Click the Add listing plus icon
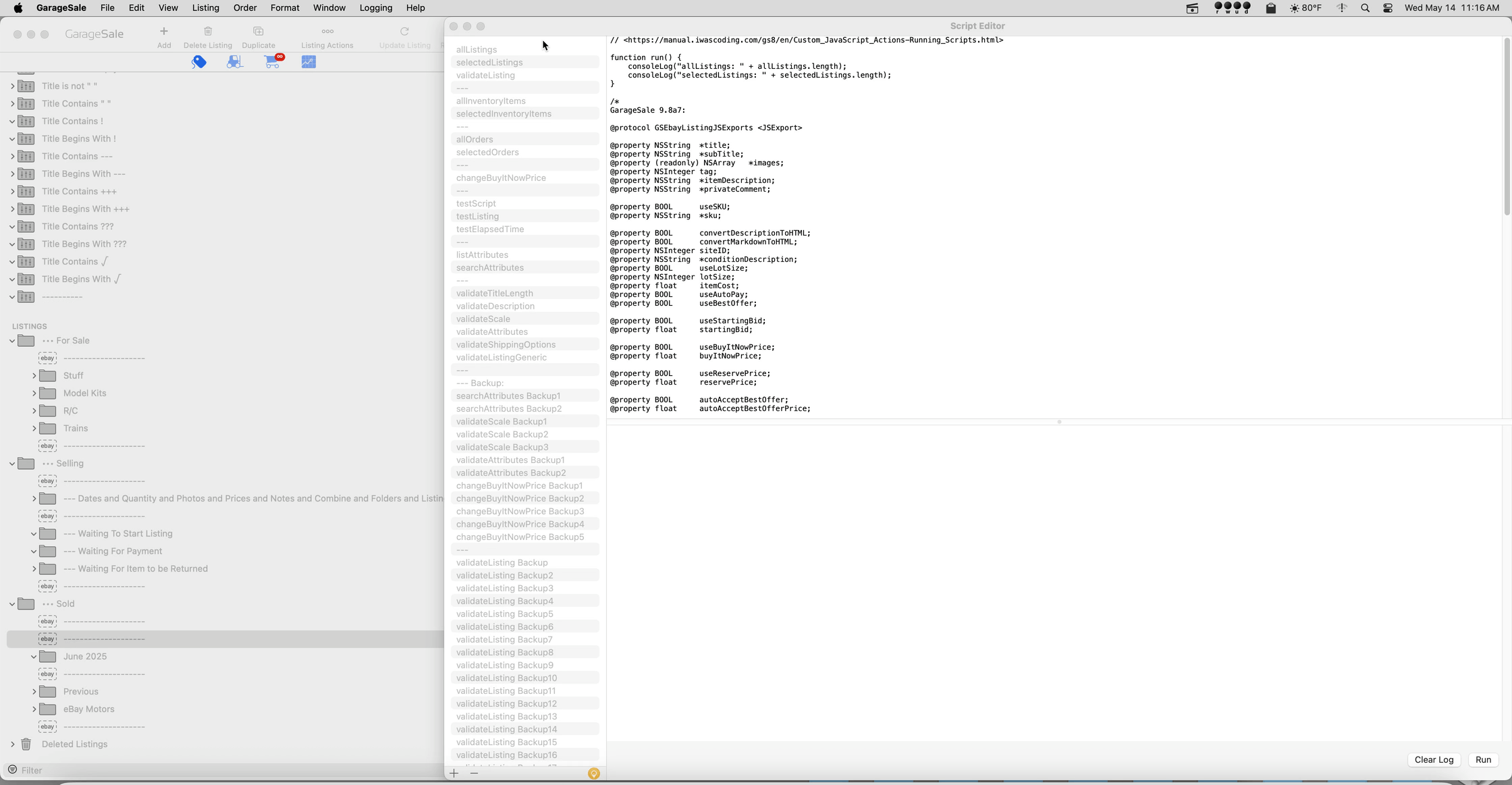Image resolution: width=1512 pixels, height=785 pixels. click(163, 31)
